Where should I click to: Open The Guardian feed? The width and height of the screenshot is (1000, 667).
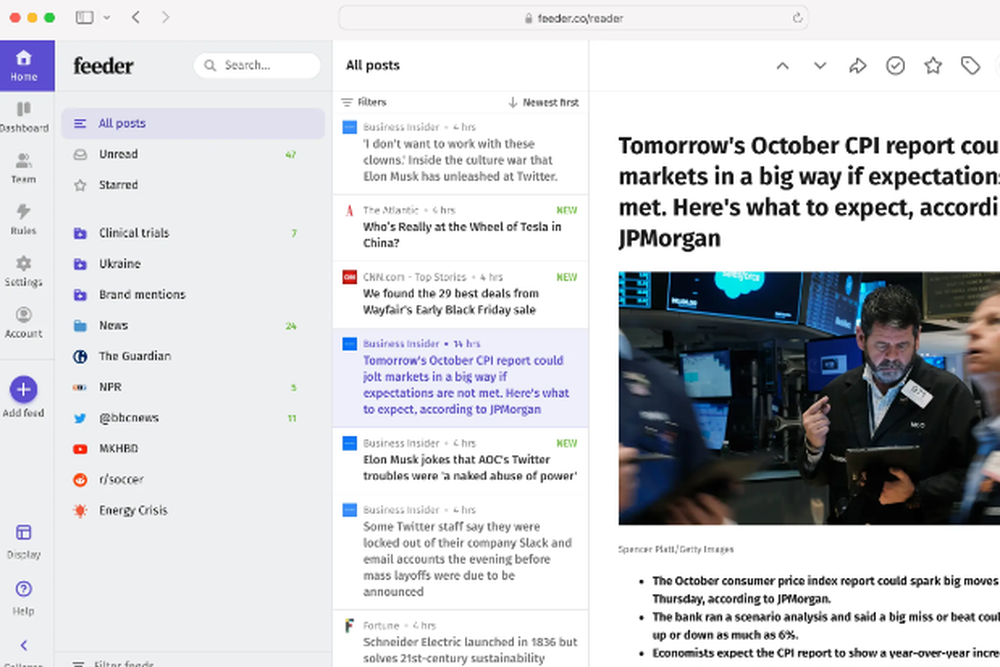193,356
